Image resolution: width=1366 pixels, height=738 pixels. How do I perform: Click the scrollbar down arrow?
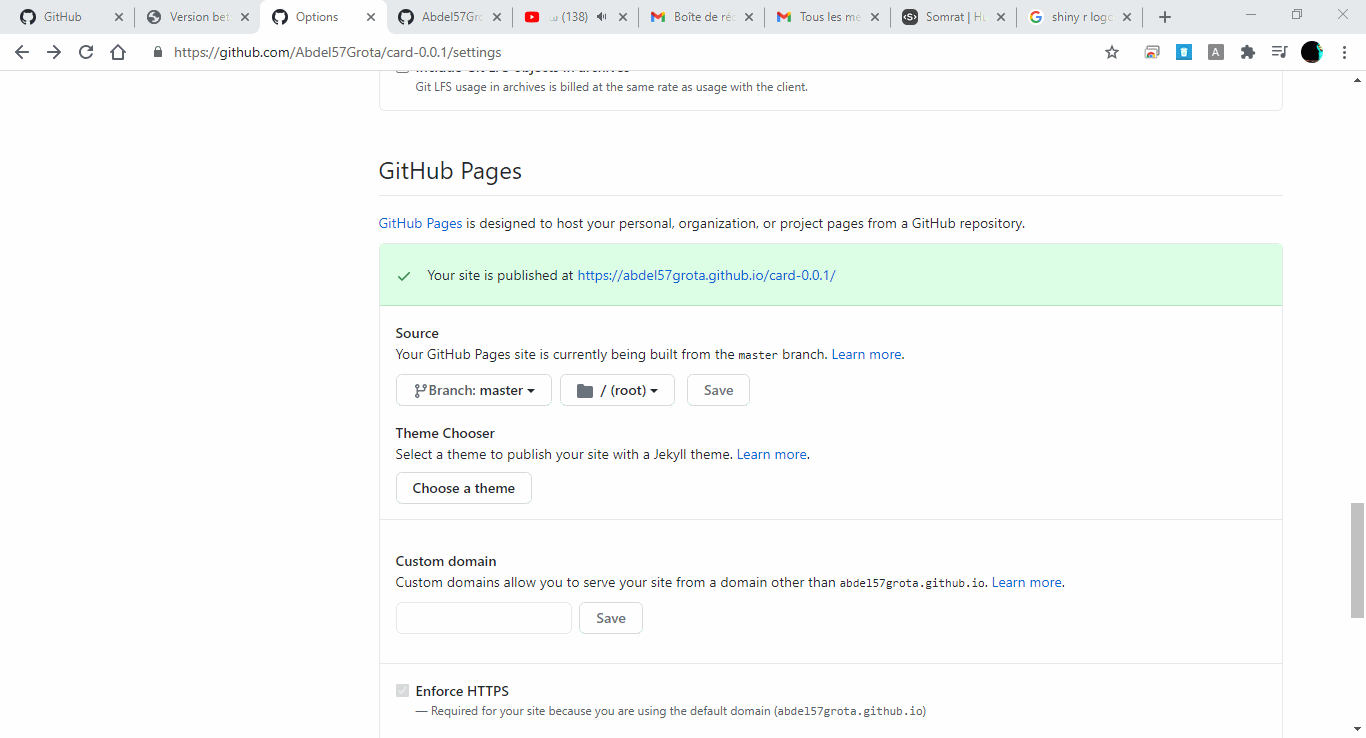1357,729
